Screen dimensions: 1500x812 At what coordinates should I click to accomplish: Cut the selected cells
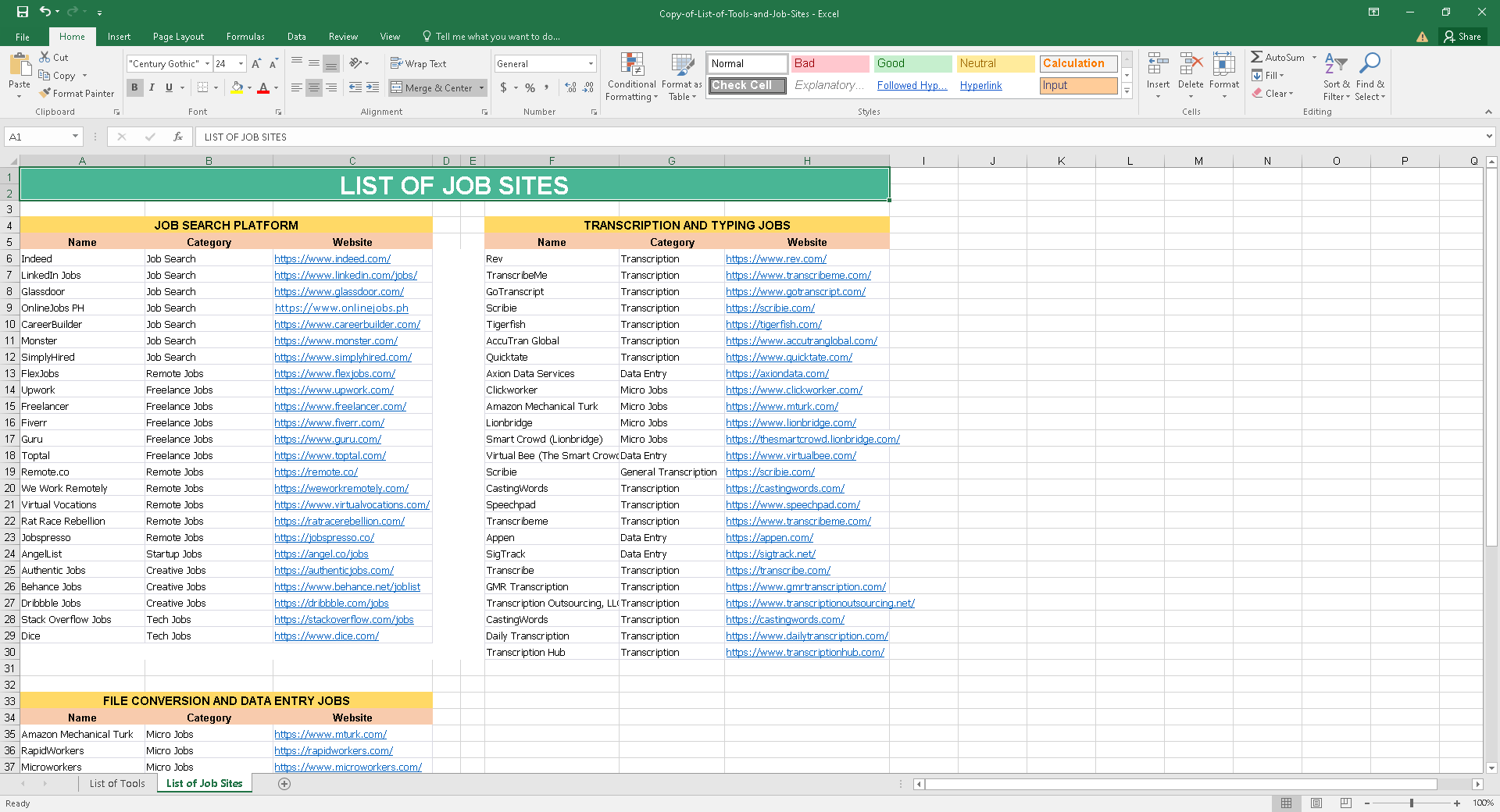pyautogui.click(x=54, y=57)
